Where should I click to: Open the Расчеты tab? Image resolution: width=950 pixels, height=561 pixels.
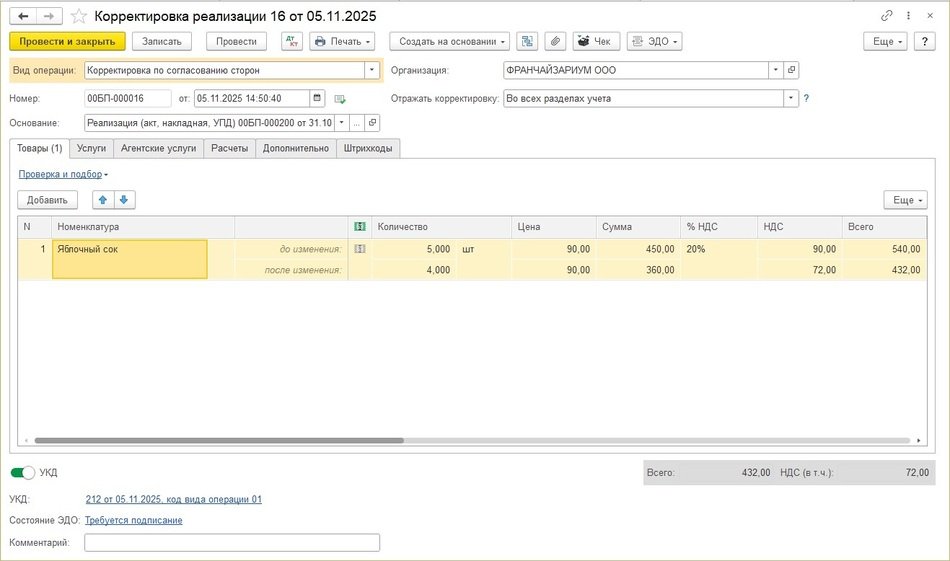coord(230,148)
